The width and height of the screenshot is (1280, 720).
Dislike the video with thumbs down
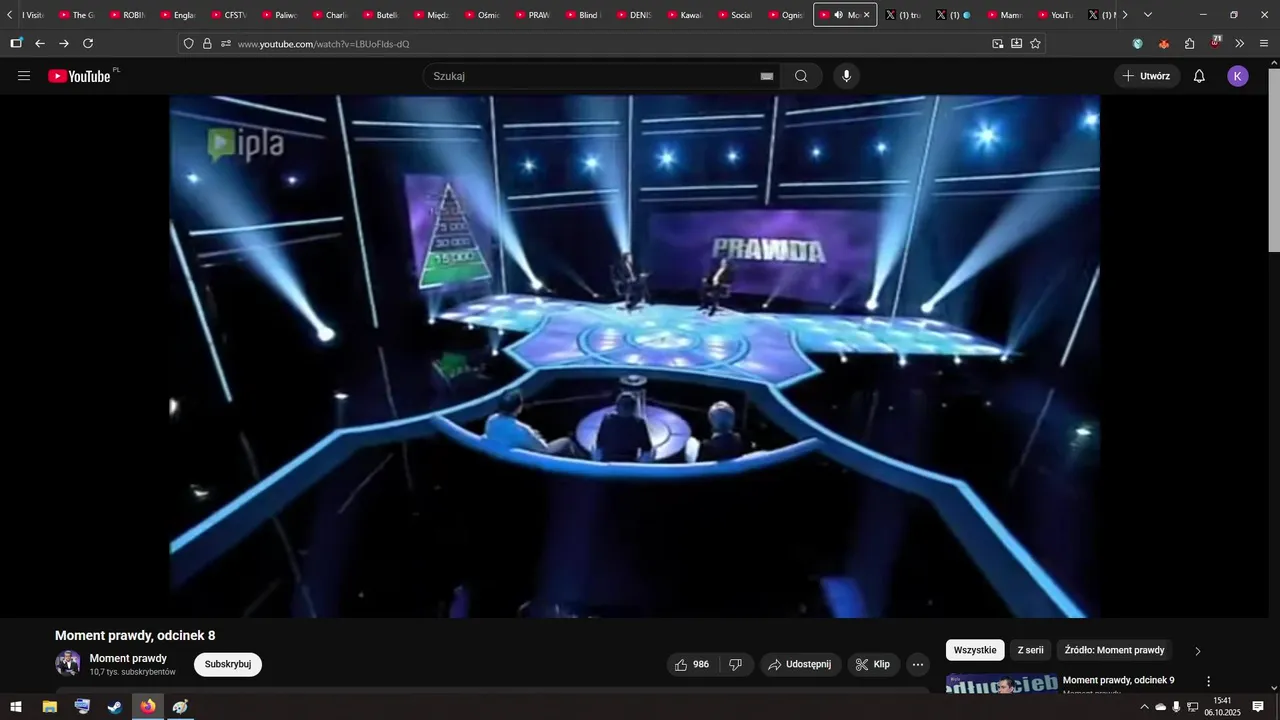pos(735,664)
